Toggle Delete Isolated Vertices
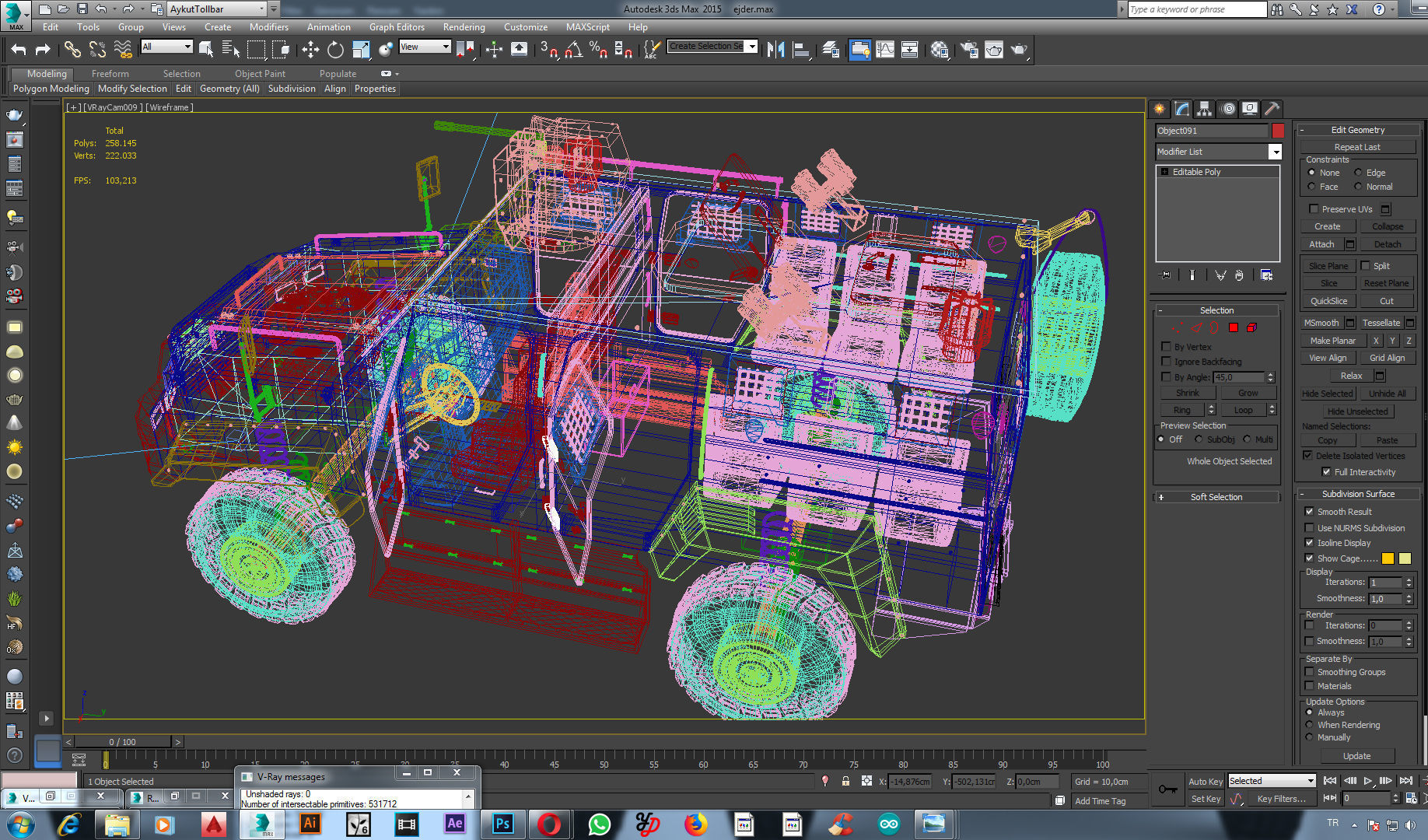 [x=1308, y=456]
